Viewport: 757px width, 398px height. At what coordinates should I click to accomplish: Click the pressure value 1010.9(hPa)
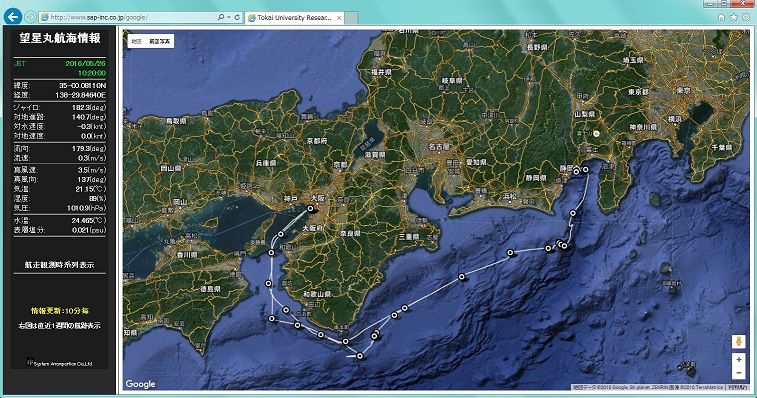[86, 208]
